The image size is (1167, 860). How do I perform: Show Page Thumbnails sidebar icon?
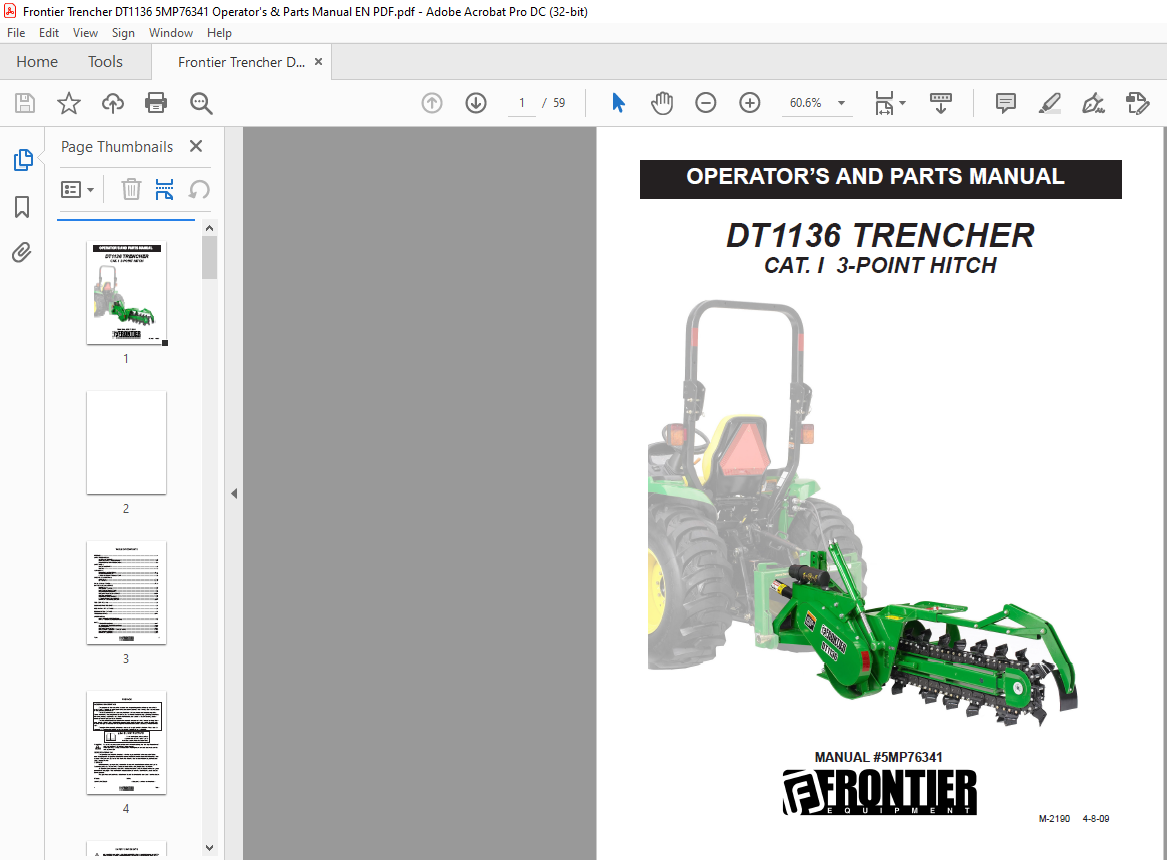coord(23,160)
